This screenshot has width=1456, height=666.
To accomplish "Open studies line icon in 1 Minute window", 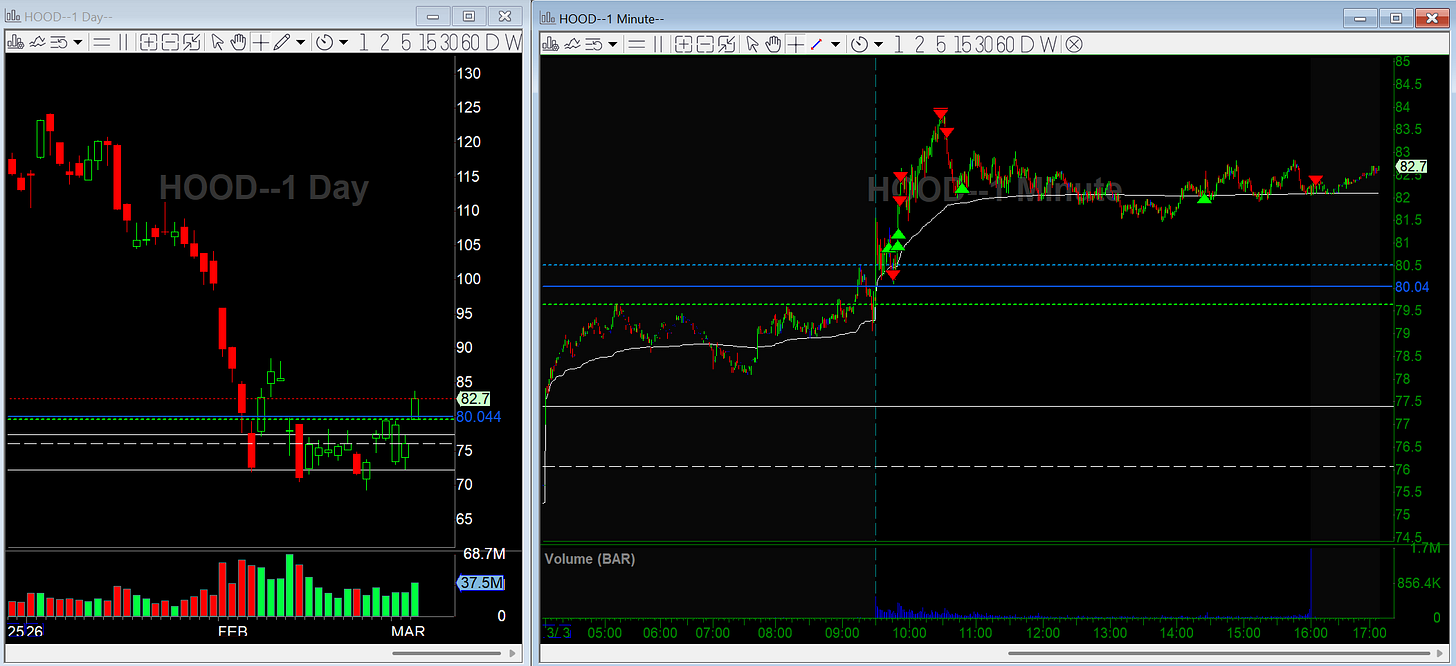I will (x=572, y=43).
